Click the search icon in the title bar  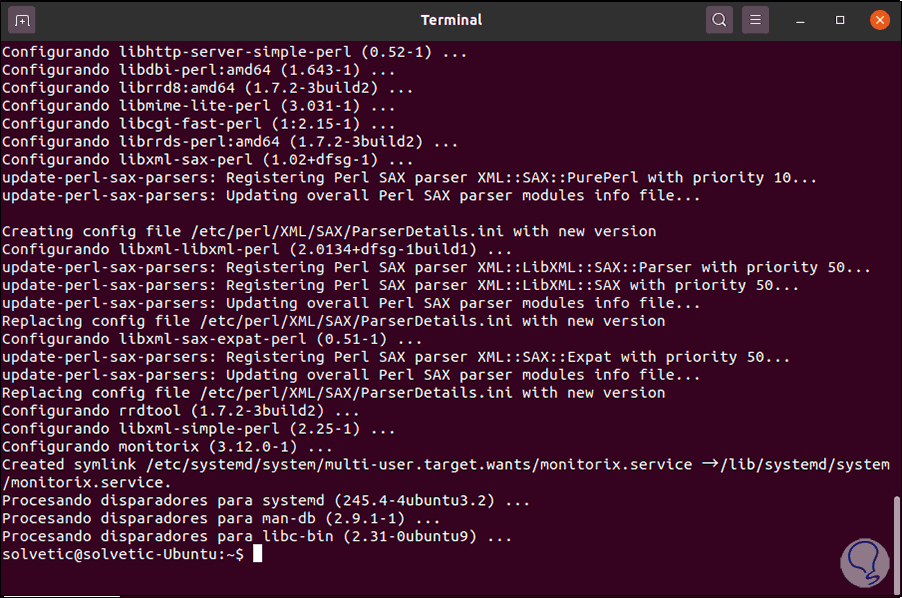[x=719, y=20]
